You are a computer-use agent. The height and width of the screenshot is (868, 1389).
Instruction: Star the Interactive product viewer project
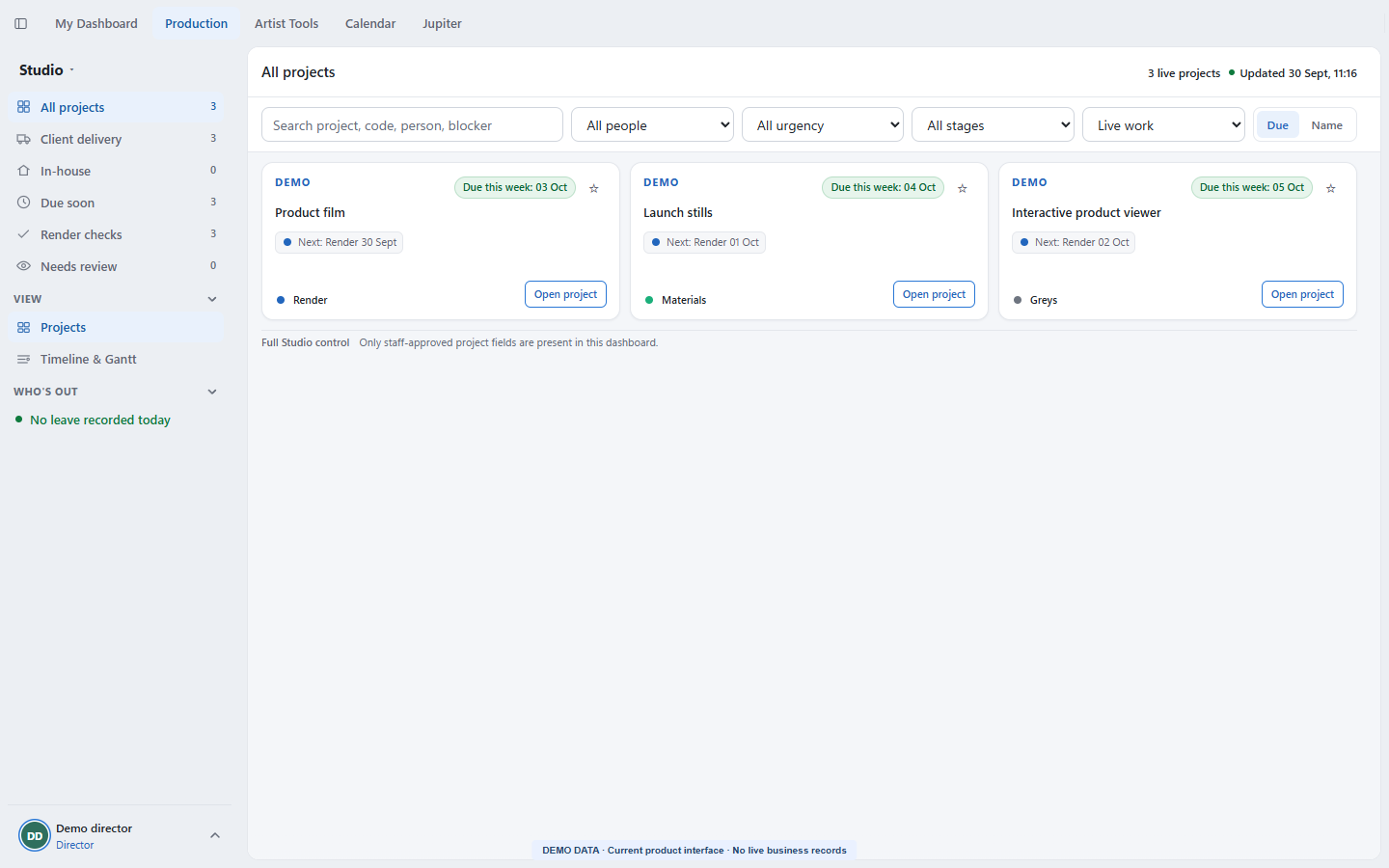(x=1331, y=188)
